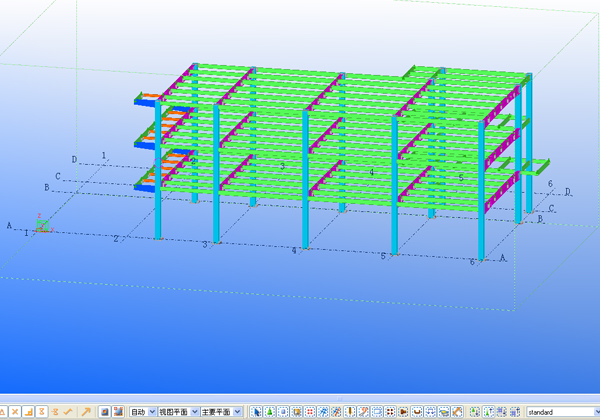Image resolution: width=600 pixels, height=420 pixels.
Task: Toggle the orange snap to extension lines icon
Action: point(55,412)
